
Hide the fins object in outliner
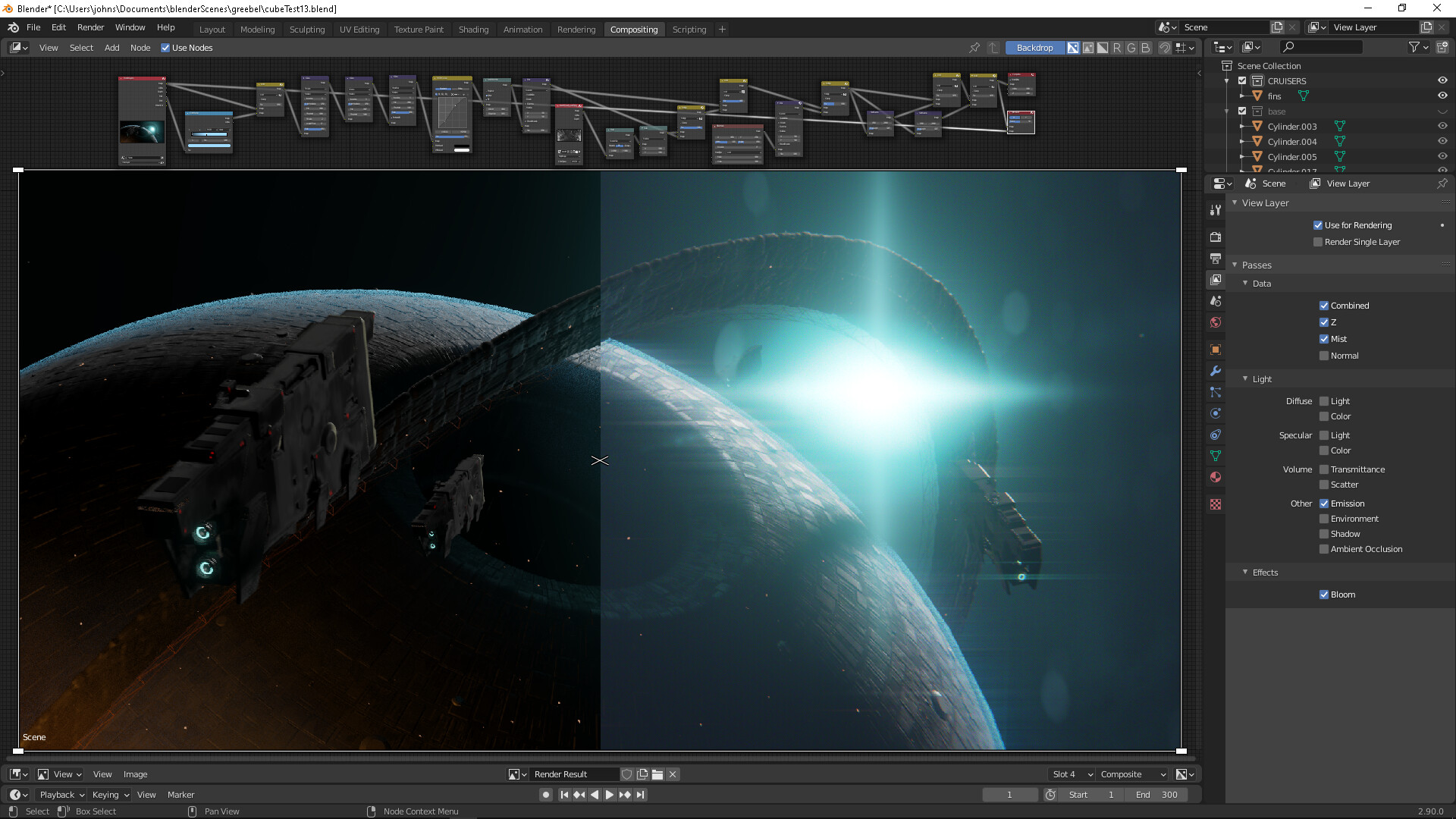pyautogui.click(x=1442, y=96)
